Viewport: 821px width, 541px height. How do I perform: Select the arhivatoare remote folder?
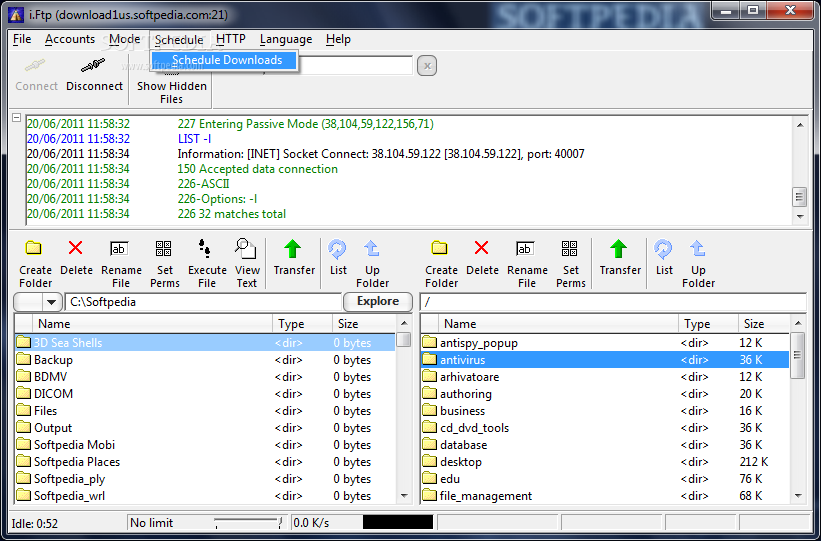click(x=605, y=377)
